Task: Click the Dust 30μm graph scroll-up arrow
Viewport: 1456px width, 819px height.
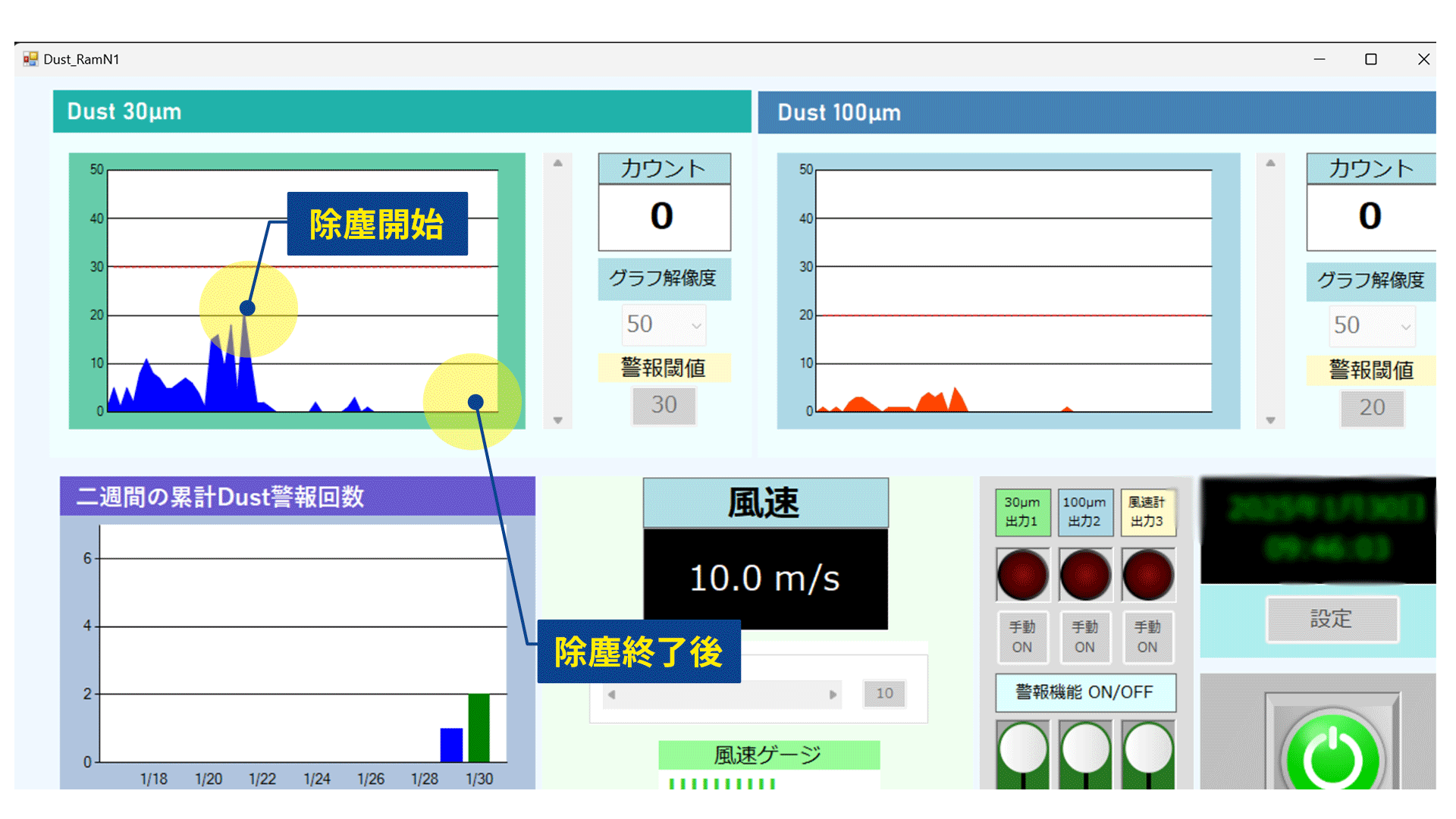Action: (x=557, y=163)
